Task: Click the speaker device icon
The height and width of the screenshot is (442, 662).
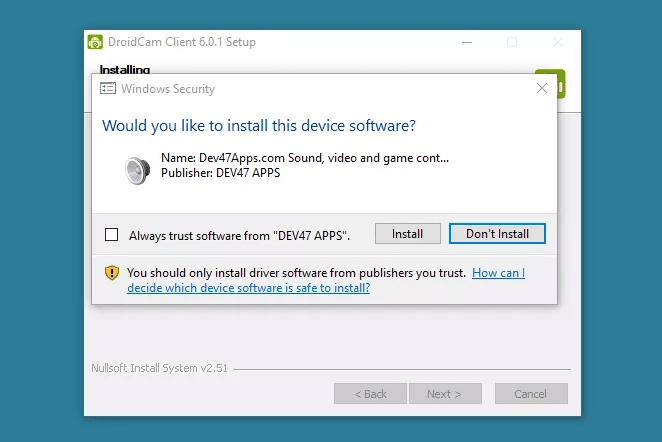Action: tap(137, 170)
